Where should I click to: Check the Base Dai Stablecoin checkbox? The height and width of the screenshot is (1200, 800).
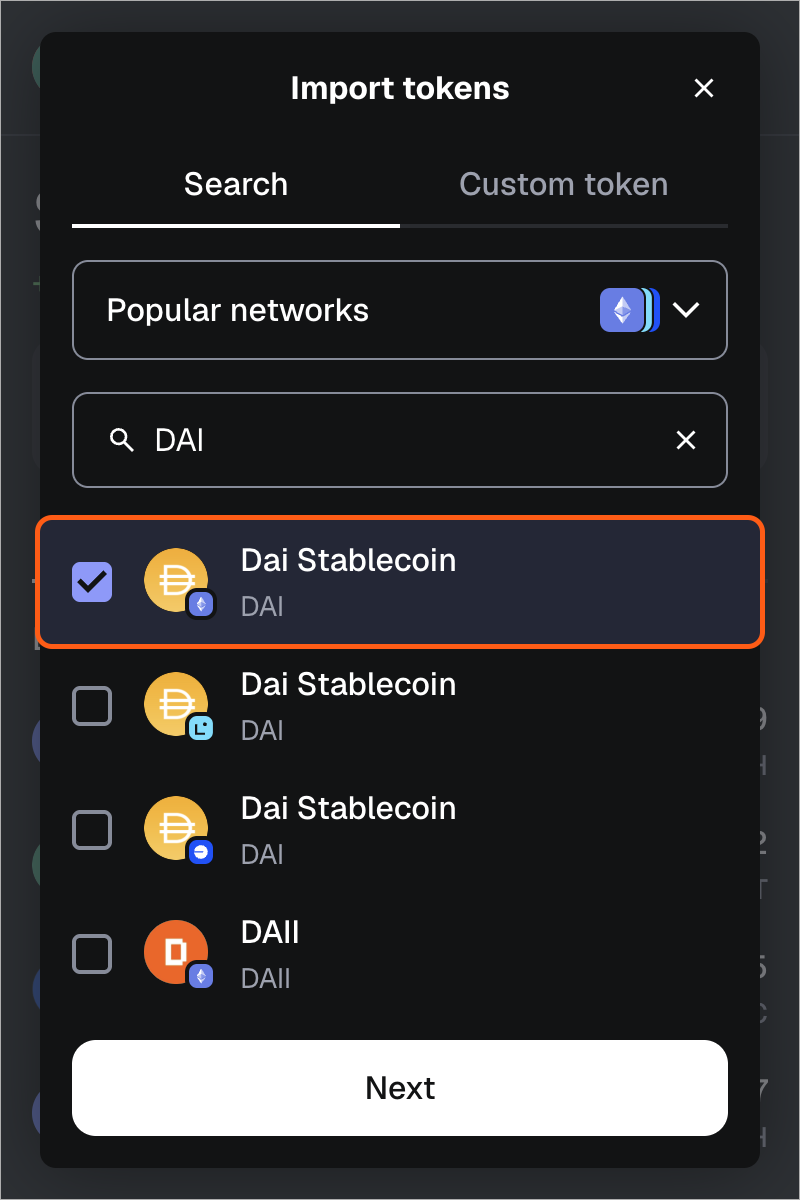click(93, 830)
